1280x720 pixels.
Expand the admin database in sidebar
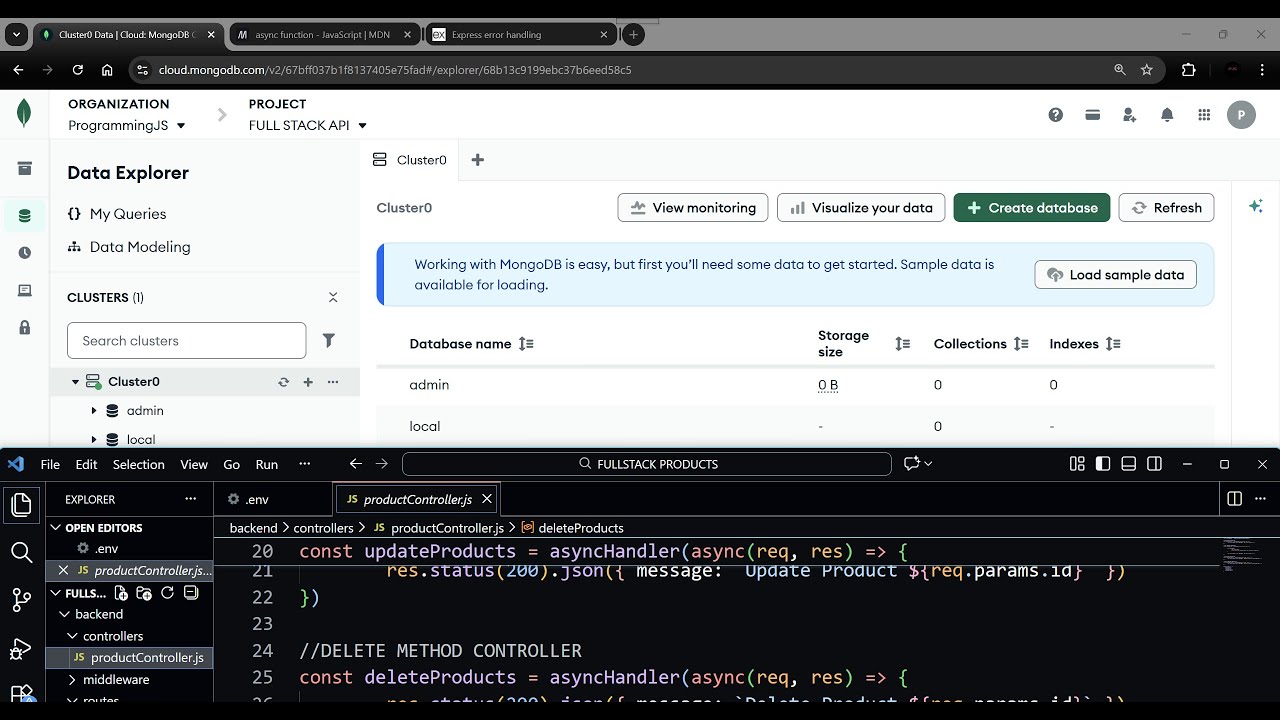94,411
